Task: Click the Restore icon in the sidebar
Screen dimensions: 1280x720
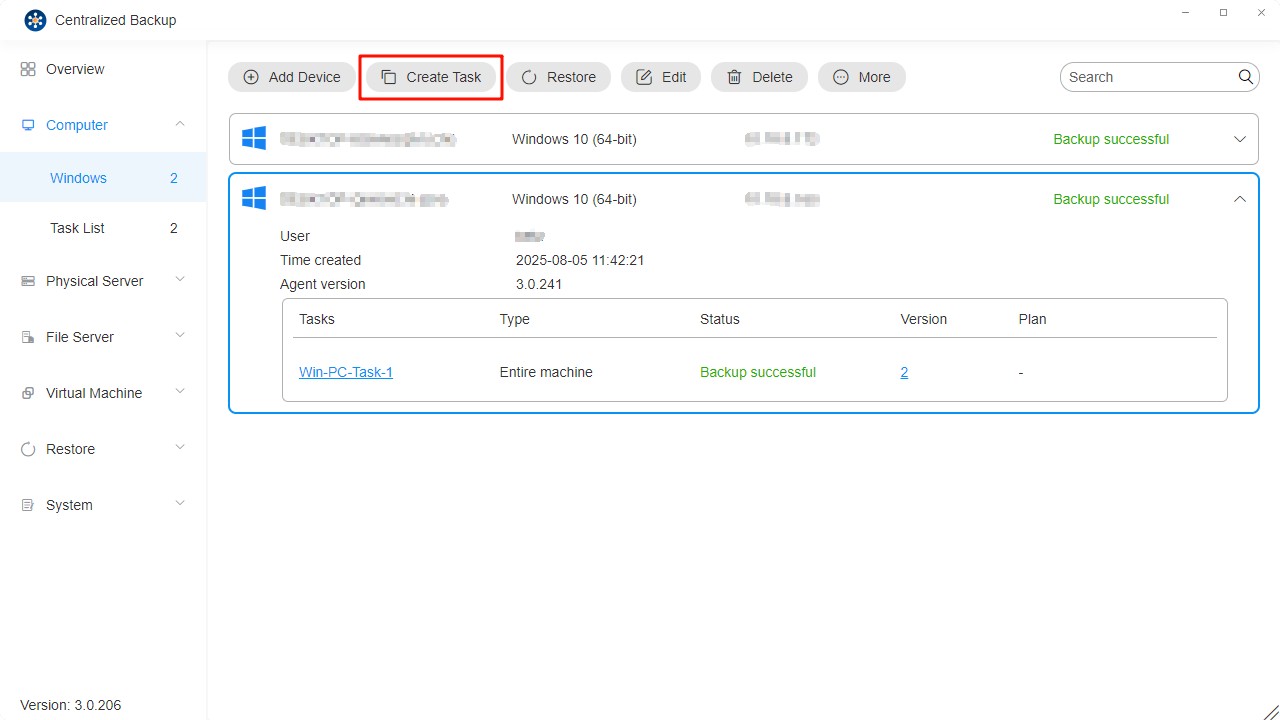Action: coord(27,449)
